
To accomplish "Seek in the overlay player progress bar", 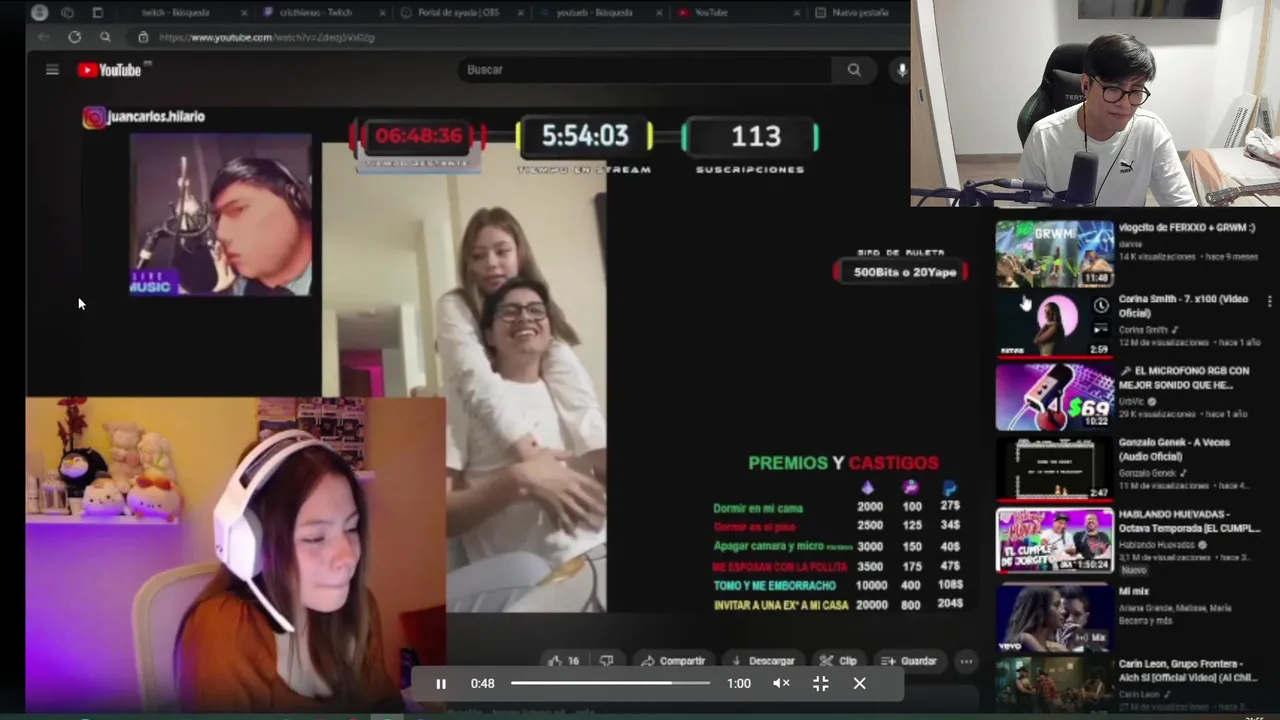I will [610, 684].
